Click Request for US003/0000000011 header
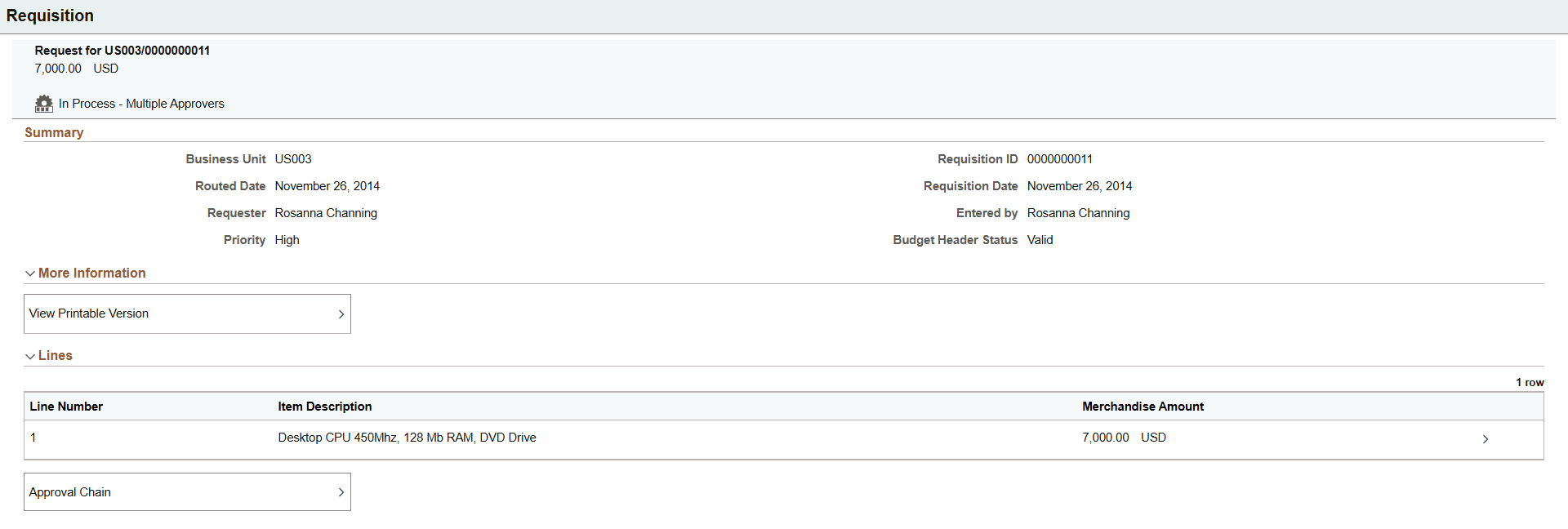The image size is (1568, 529). pos(122,51)
